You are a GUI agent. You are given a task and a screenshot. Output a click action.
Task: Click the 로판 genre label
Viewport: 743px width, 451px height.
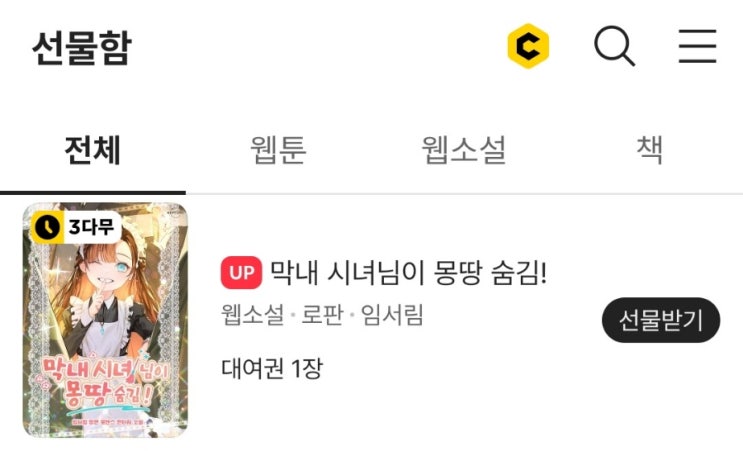click(x=322, y=315)
